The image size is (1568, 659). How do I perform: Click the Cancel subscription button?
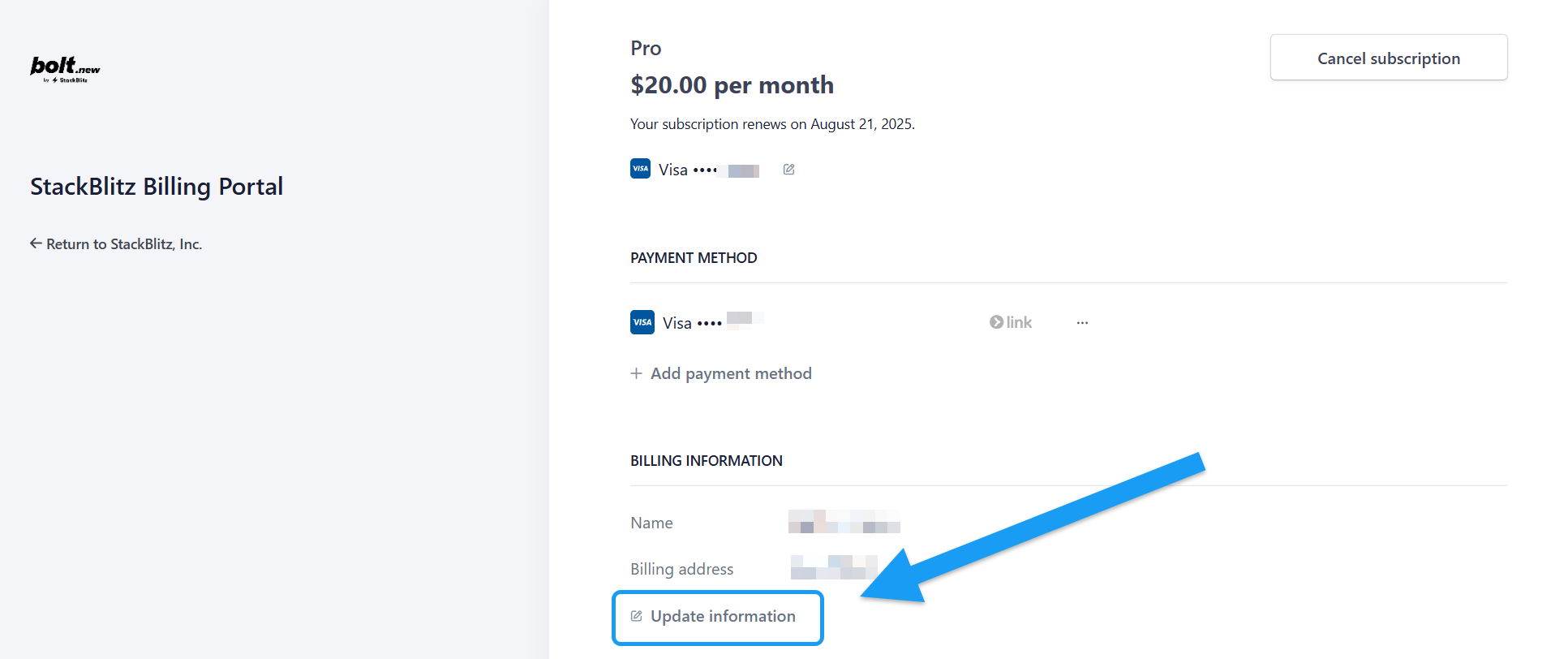(1388, 58)
